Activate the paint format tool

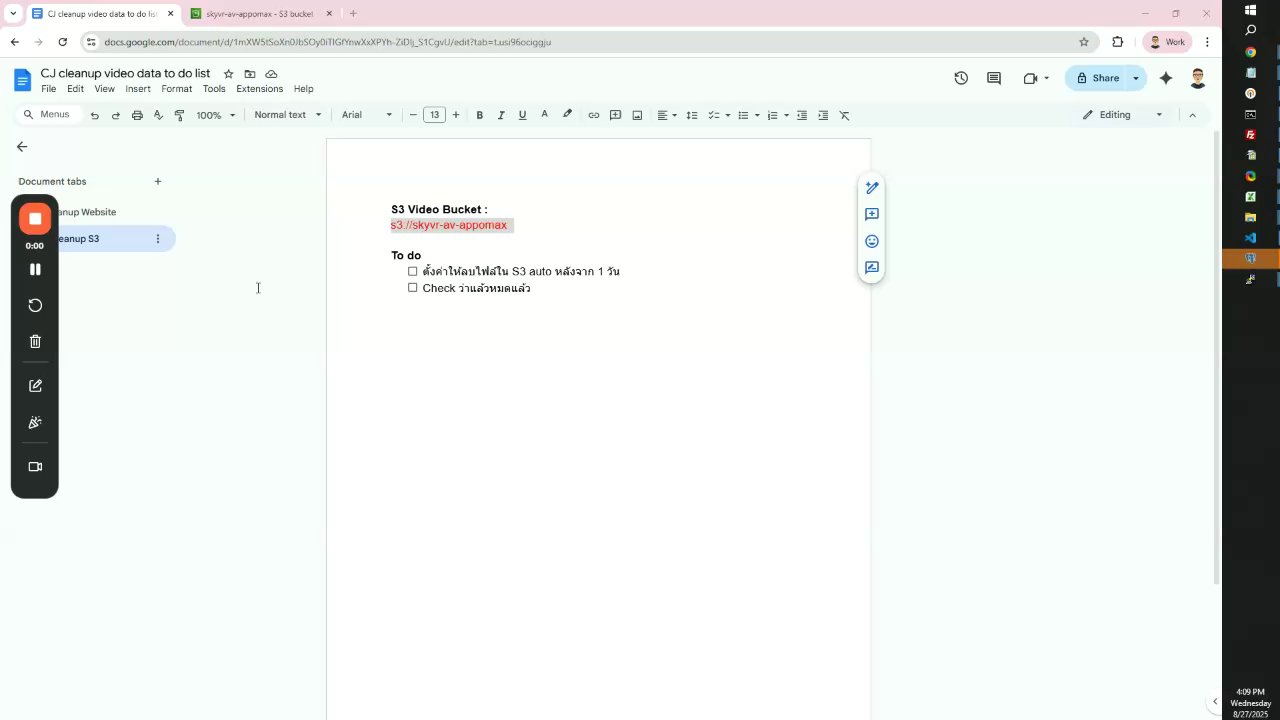[x=179, y=115]
